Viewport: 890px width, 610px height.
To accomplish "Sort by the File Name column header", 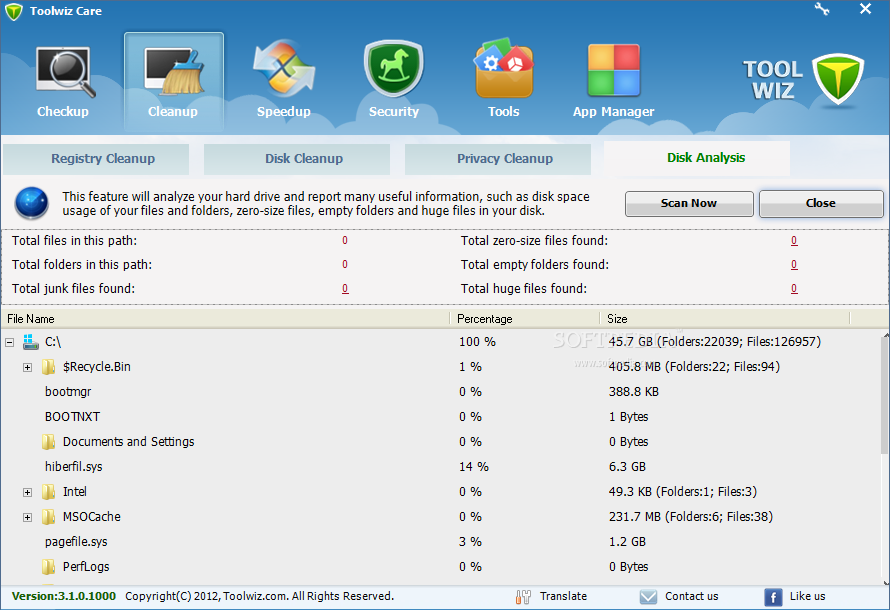I will click(x=226, y=319).
